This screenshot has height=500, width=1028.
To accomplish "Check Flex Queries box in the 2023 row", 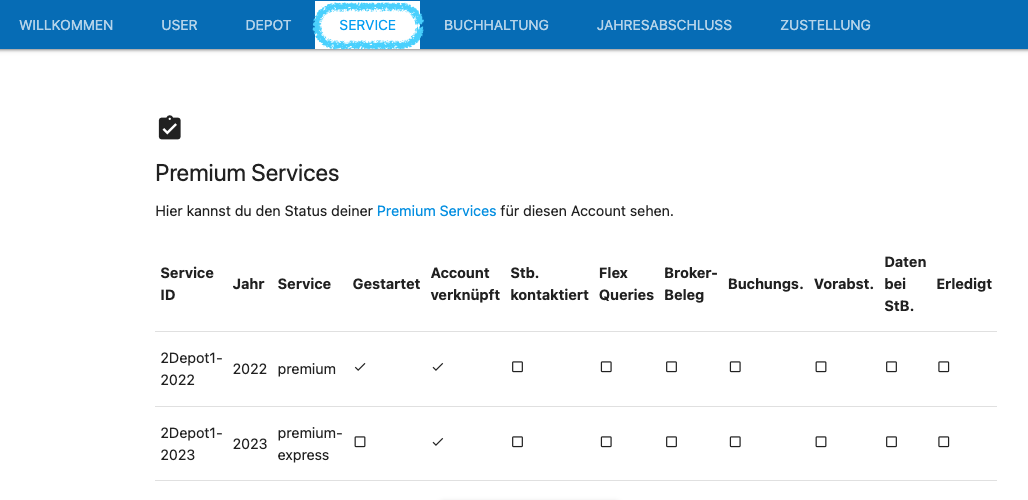I will 606,442.
